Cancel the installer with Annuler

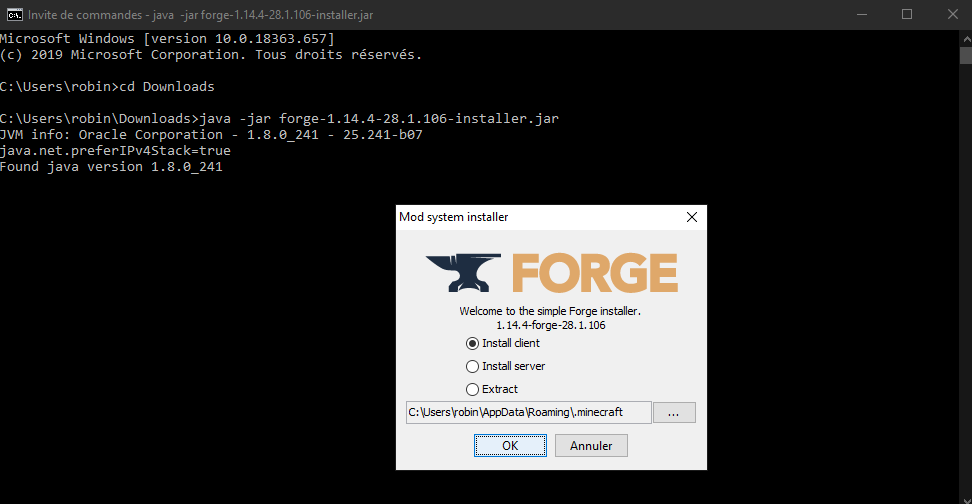pyautogui.click(x=591, y=445)
